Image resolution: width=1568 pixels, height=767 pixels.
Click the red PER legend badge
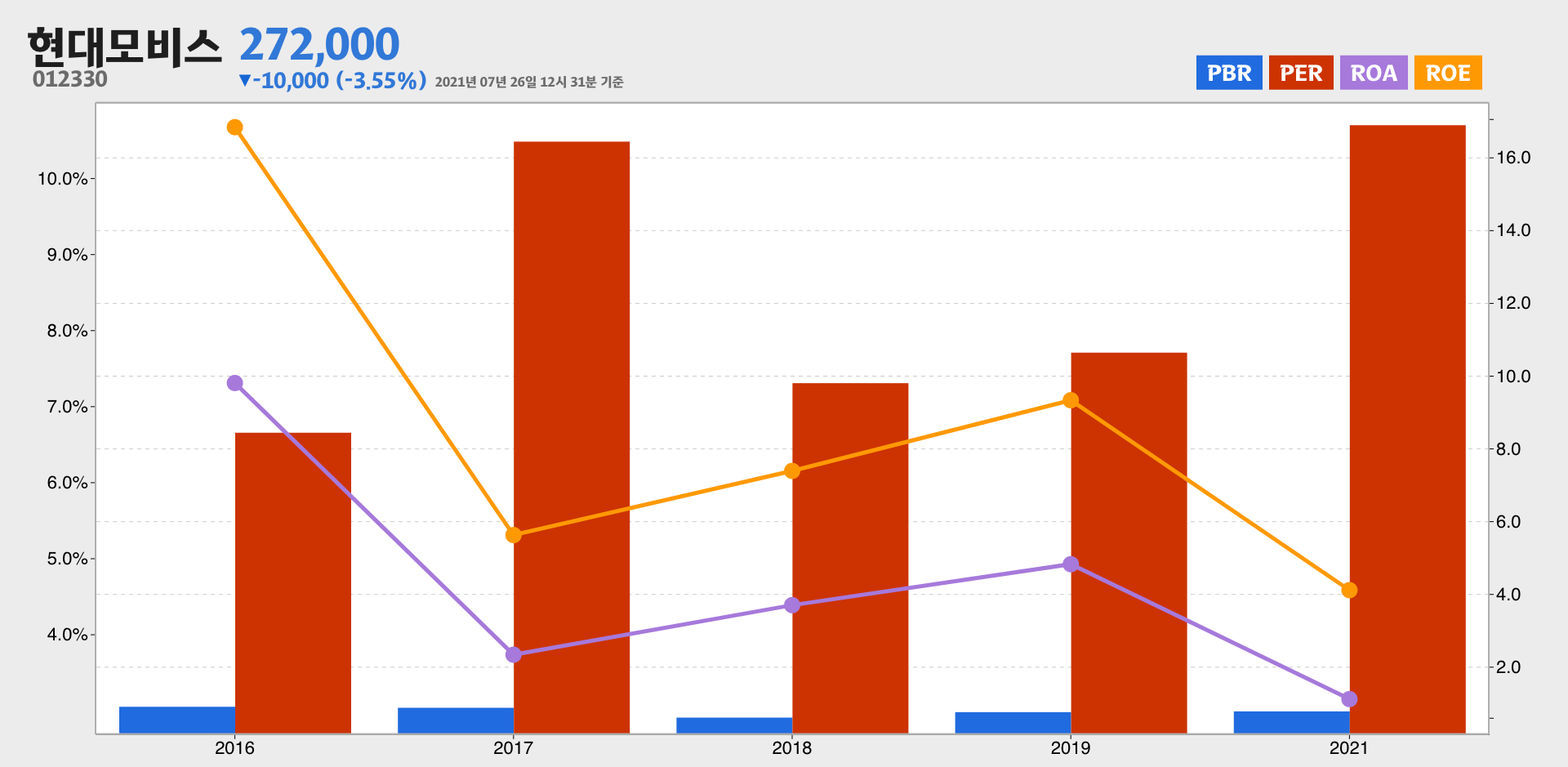(1301, 73)
